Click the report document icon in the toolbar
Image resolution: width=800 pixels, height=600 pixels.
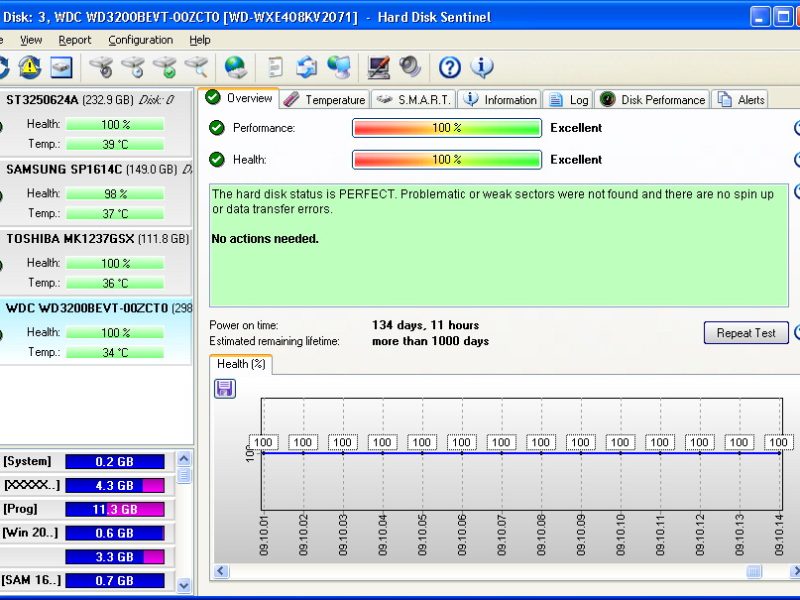[x=275, y=67]
